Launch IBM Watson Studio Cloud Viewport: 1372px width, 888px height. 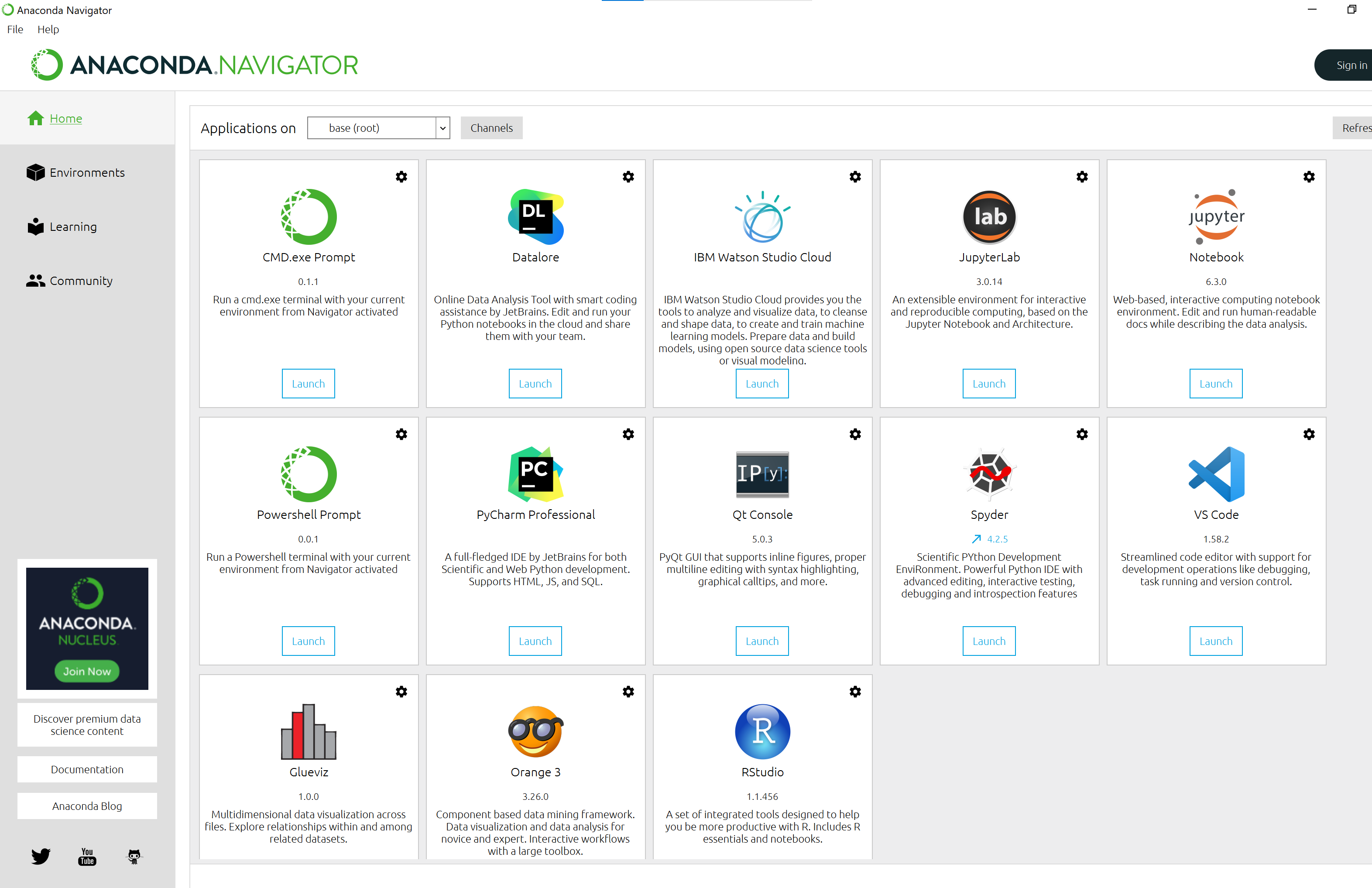point(762,384)
